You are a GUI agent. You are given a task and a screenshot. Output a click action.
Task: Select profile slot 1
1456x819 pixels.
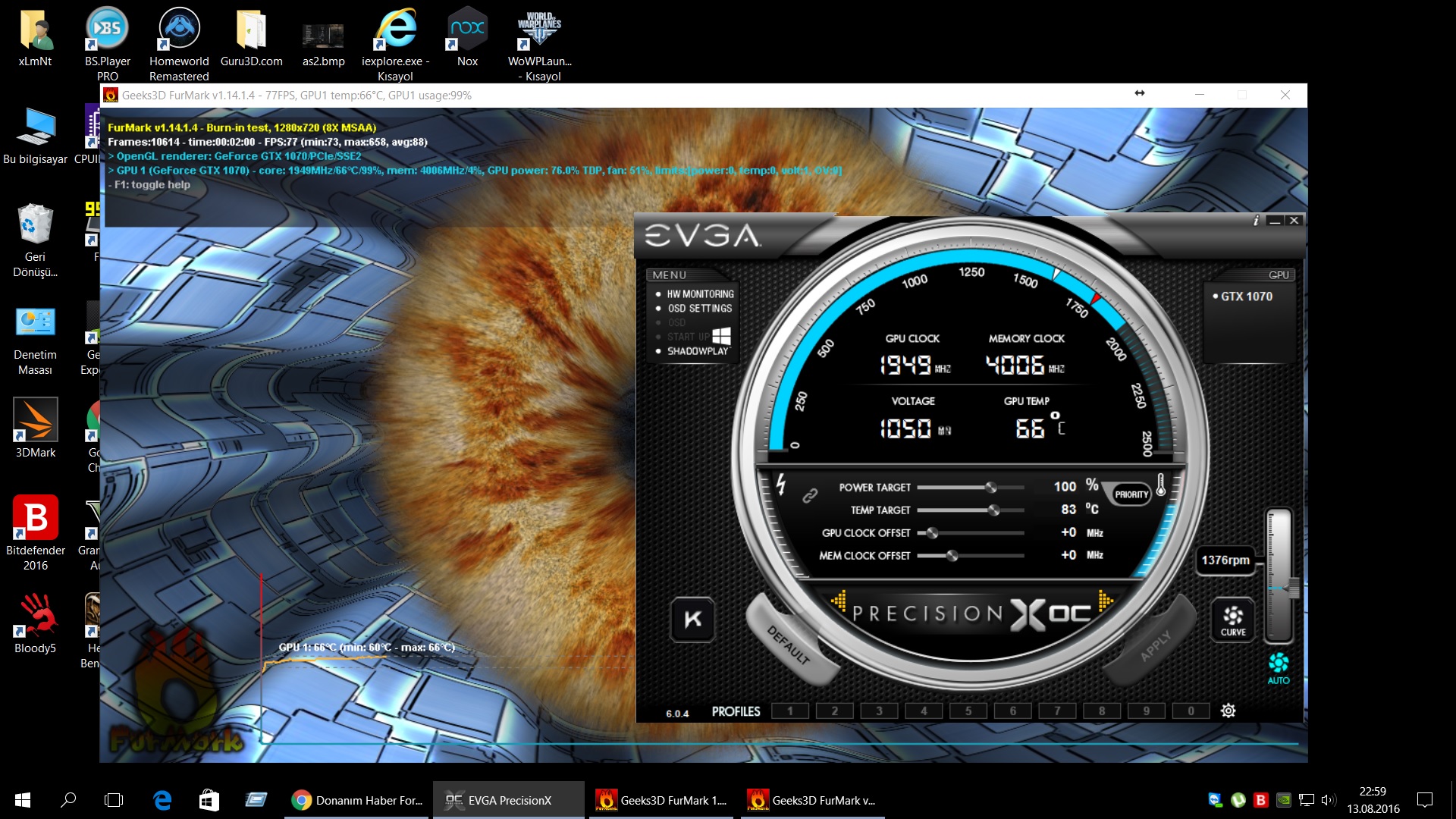pyautogui.click(x=790, y=711)
